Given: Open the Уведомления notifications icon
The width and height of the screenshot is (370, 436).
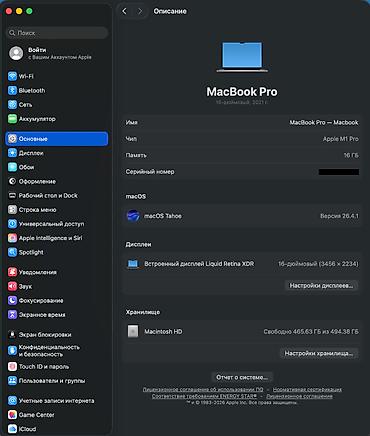Looking at the screenshot, I should click(x=12, y=272).
